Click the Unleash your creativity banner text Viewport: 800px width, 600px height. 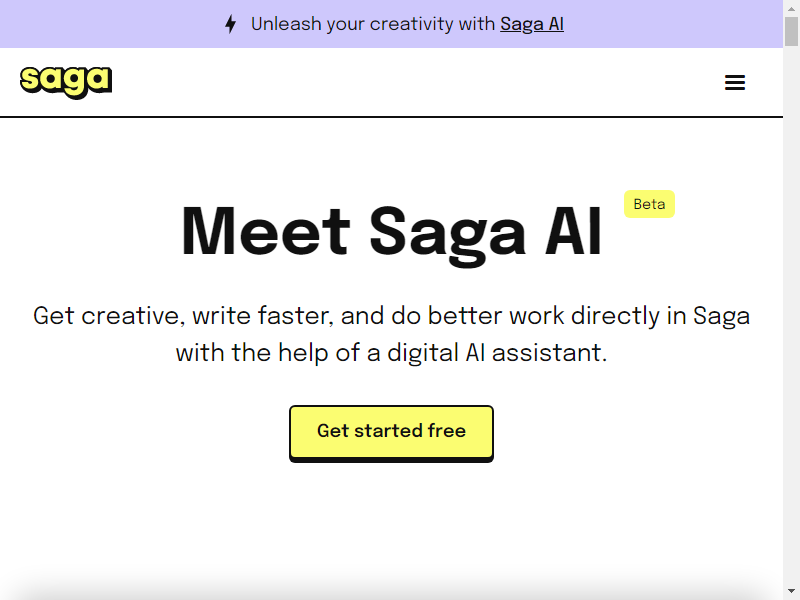[370, 23]
